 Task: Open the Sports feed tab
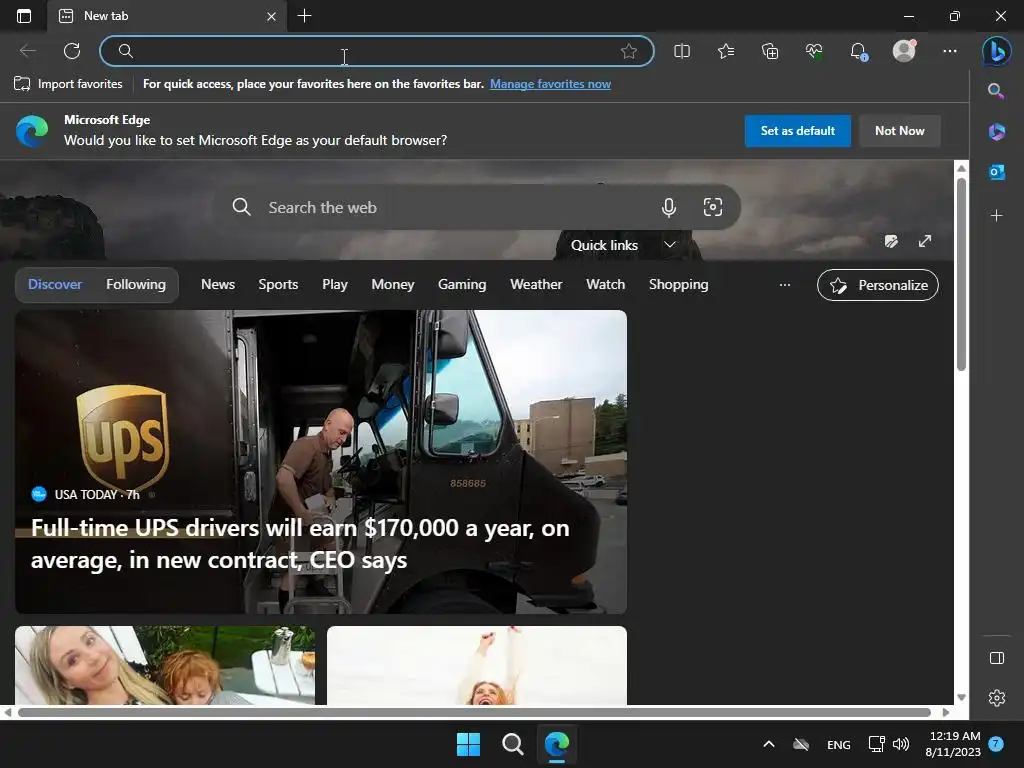(x=278, y=284)
